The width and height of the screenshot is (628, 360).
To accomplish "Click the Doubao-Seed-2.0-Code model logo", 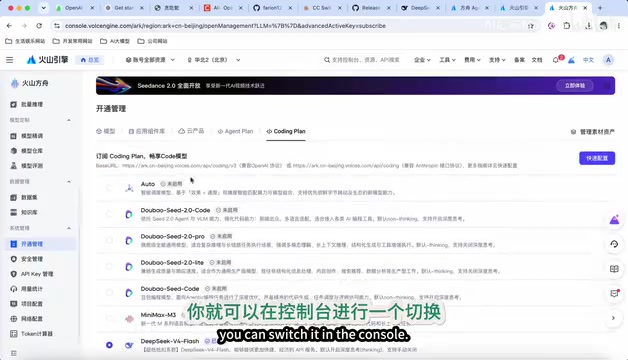I will tap(129, 214).
